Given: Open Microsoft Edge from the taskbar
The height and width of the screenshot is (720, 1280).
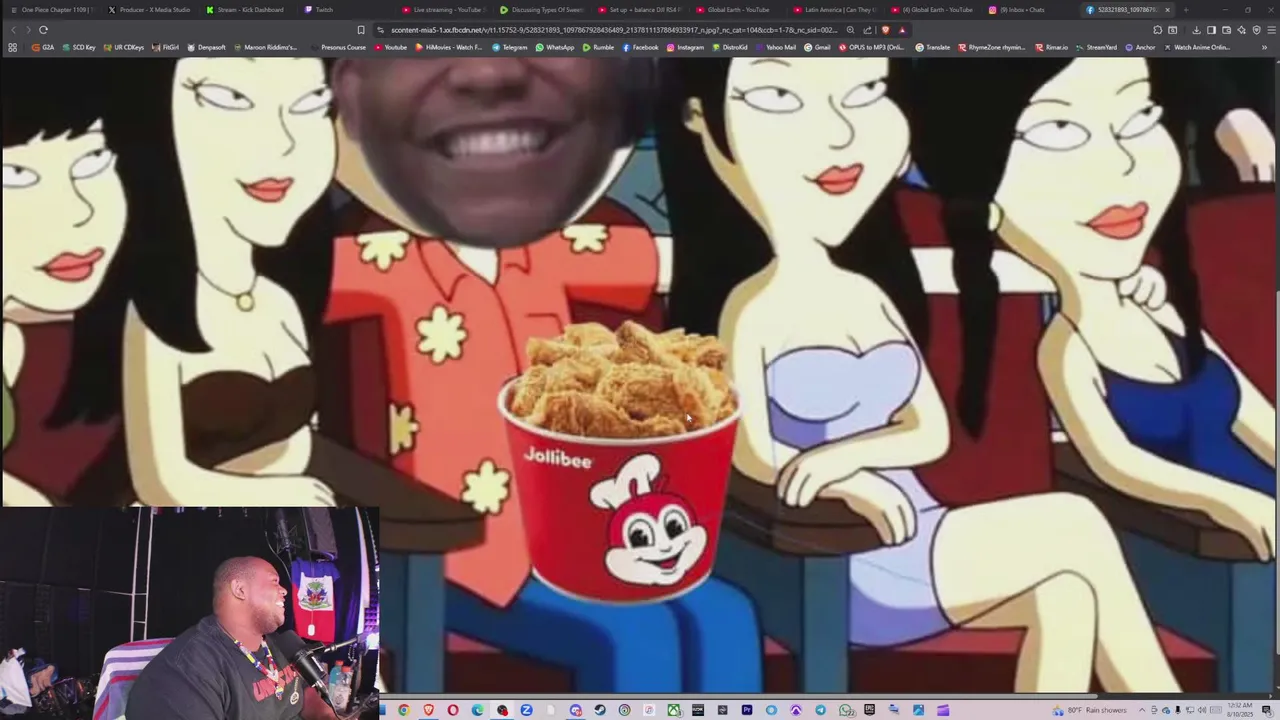Looking at the screenshot, I should tap(477, 710).
